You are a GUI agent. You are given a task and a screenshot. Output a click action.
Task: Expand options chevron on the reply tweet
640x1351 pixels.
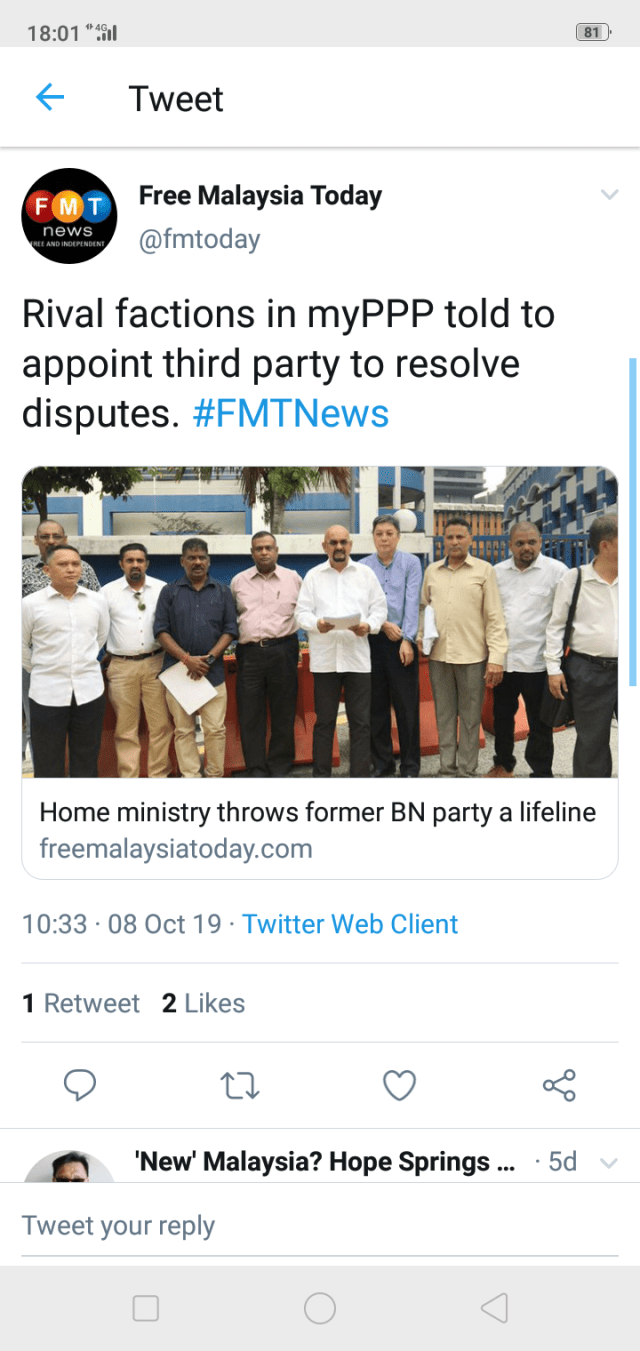point(608,1163)
